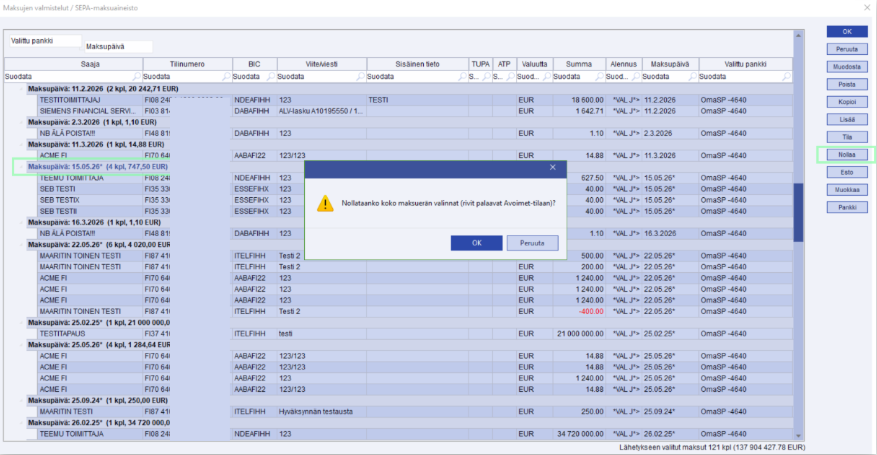Click the TESTI internal info cell
The width and height of the screenshot is (877, 455).
[x=417, y=100]
